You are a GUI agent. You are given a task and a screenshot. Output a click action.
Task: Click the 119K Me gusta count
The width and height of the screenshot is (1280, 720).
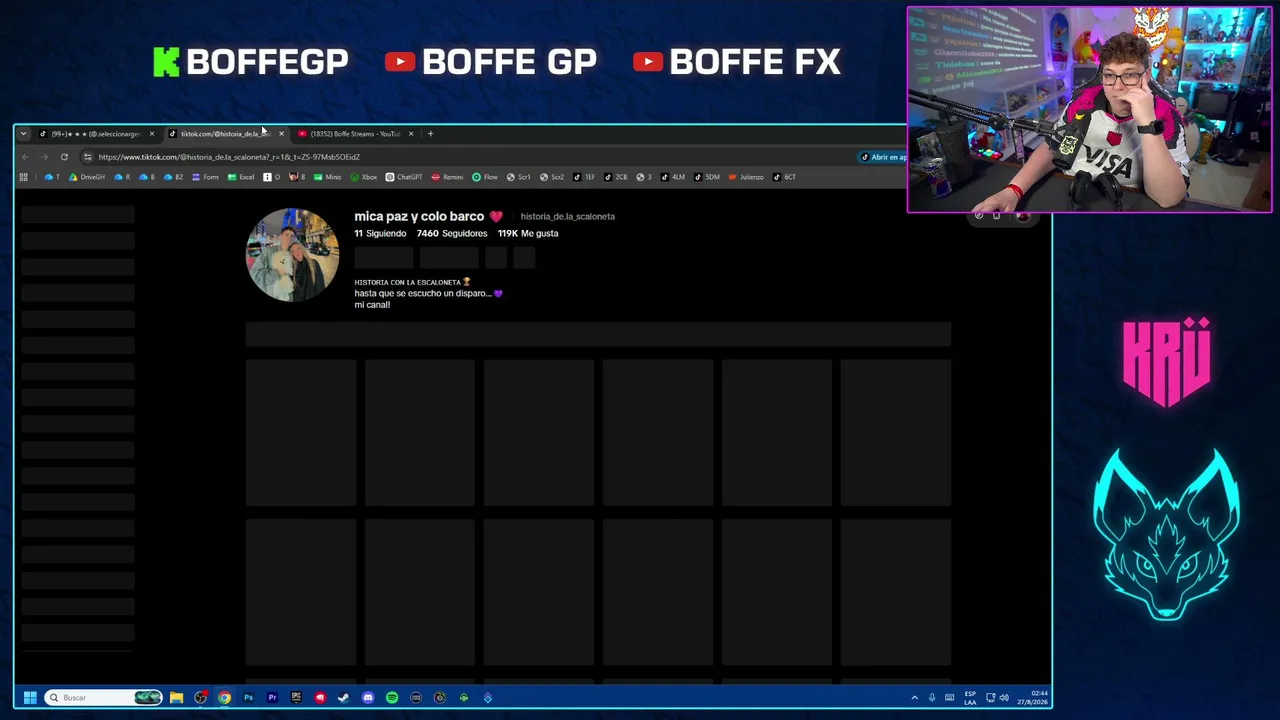click(528, 233)
